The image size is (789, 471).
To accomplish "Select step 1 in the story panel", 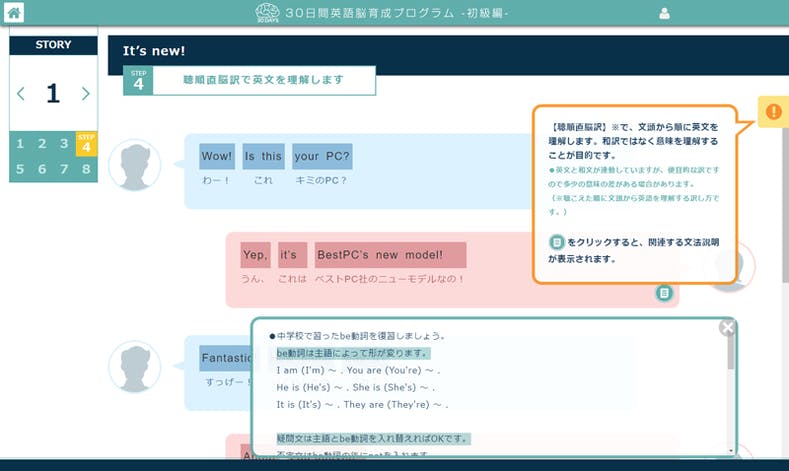I will [x=20, y=144].
